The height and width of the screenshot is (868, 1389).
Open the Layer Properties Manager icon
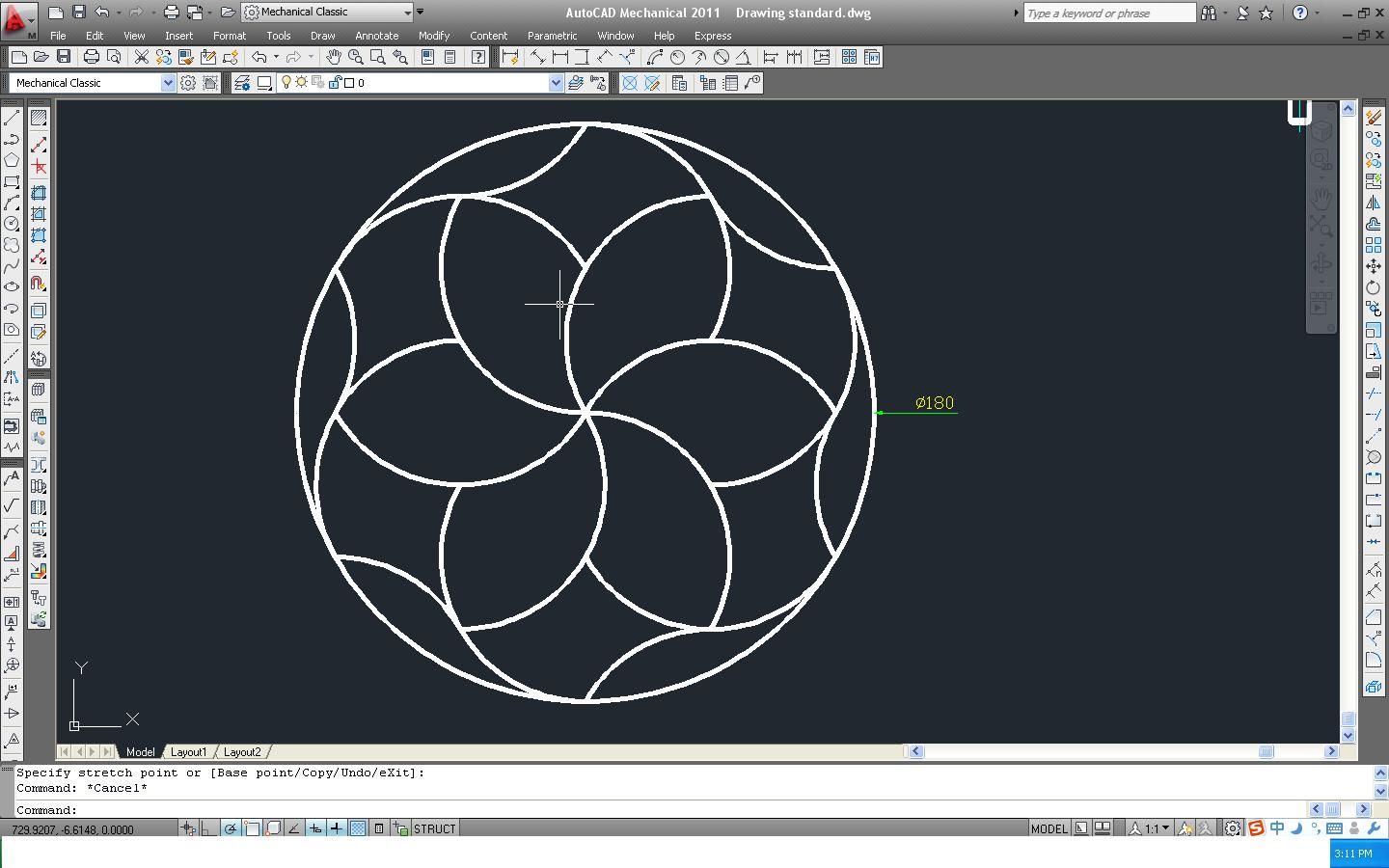tap(242, 83)
